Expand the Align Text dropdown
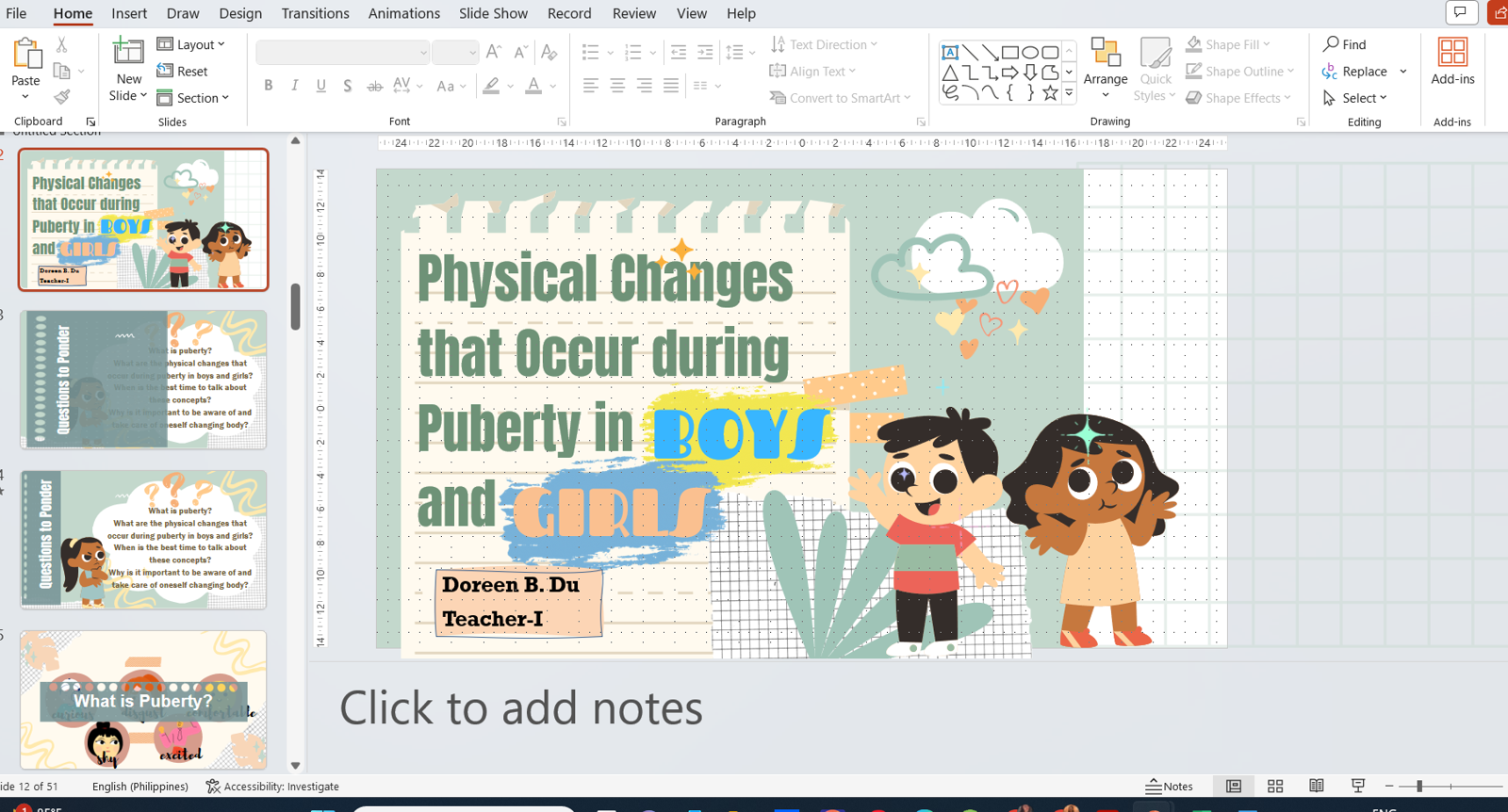Viewport: 1508px width, 812px height. pos(812,71)
